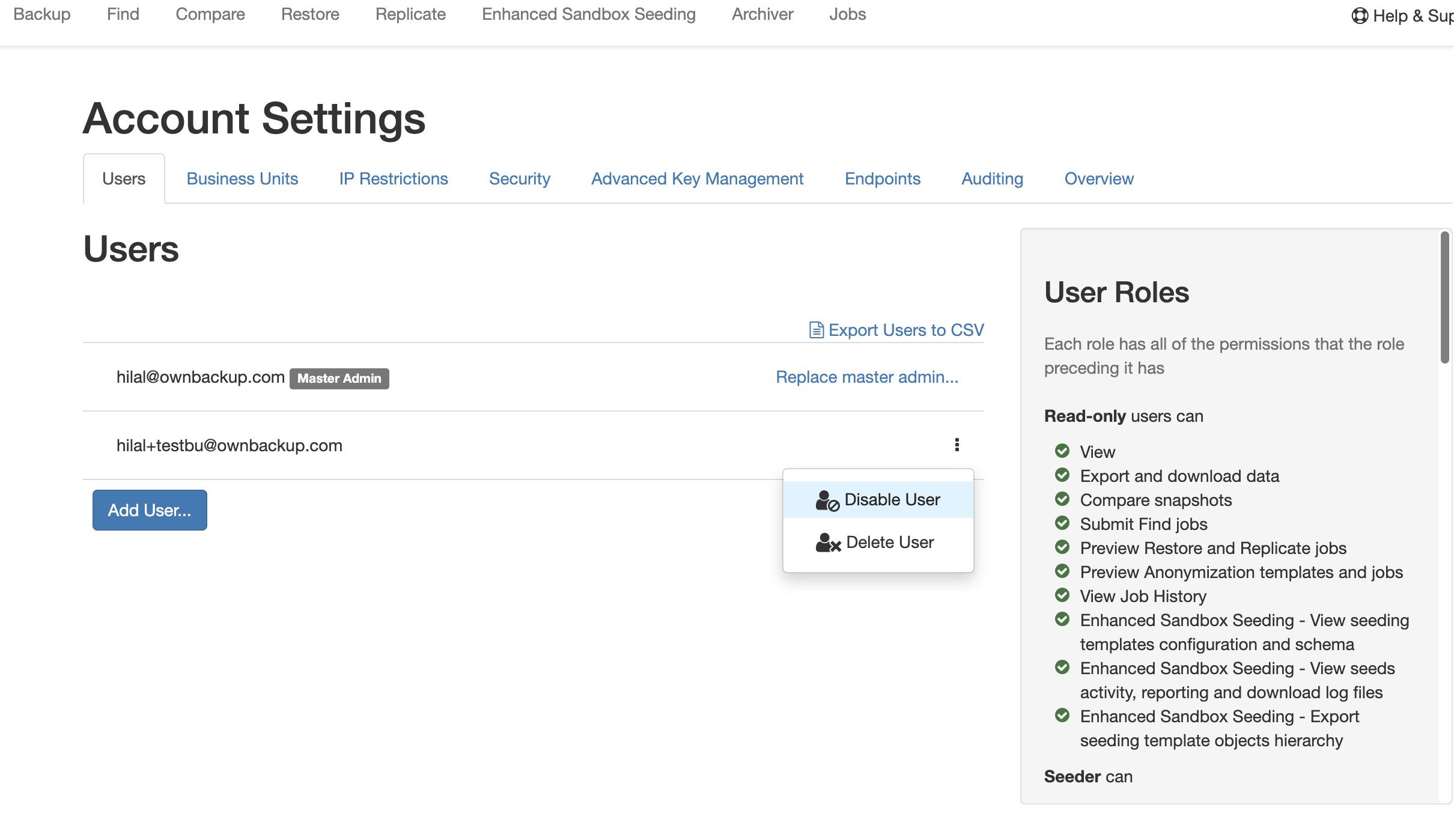1454x840 pixels.
Task: Click the User Roles panel scrollbar
Action: point(1444,298)
